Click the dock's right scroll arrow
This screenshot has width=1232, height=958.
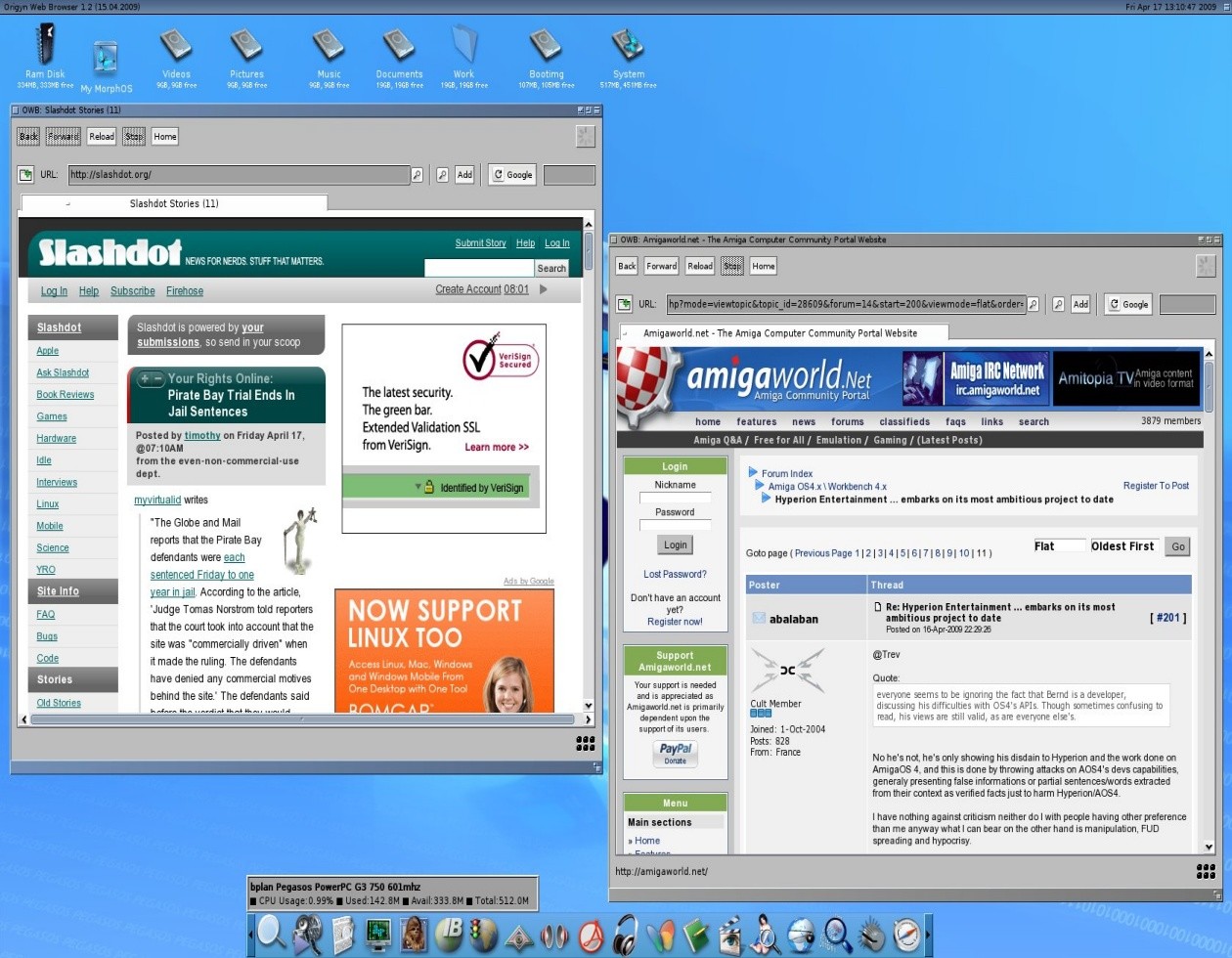(928, 935)
